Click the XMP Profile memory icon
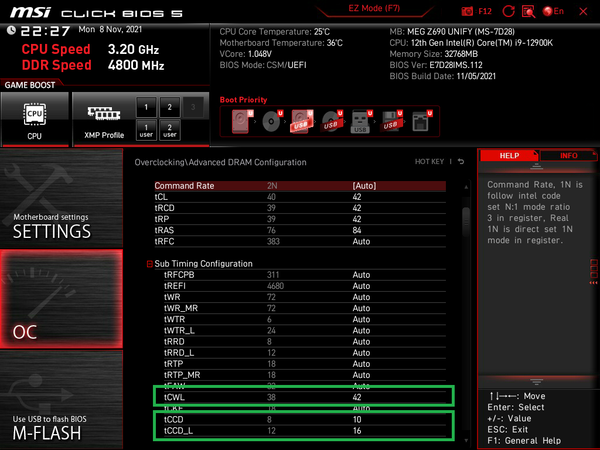Image resolution: width=600 pixels, height=450 pixels. tap(104, 119)
